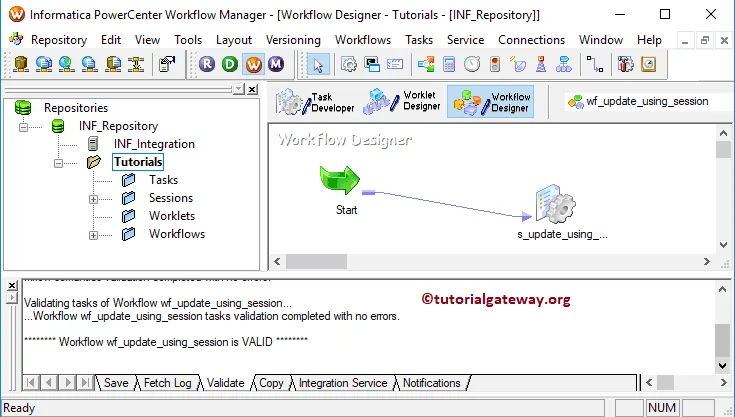This screenshot has height=417, width=735.
Task: Click the globe network repository toolbar icon
Action: pyautogui.click(x=67, y=64)
